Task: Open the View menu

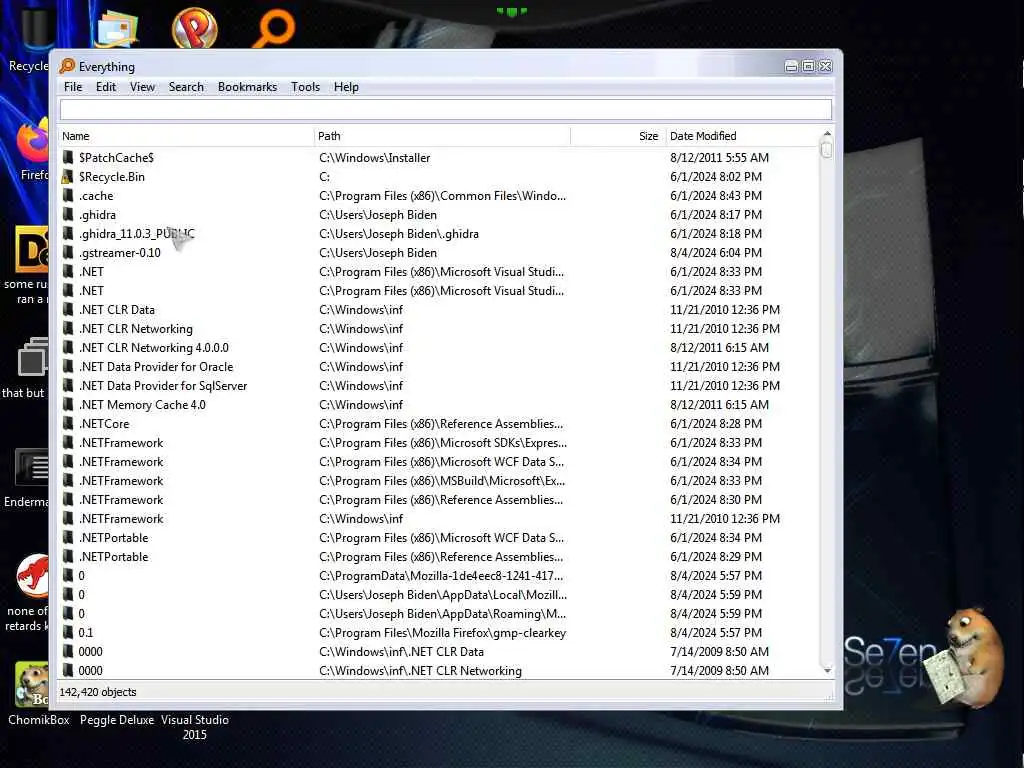Action: tap(142, 87)
